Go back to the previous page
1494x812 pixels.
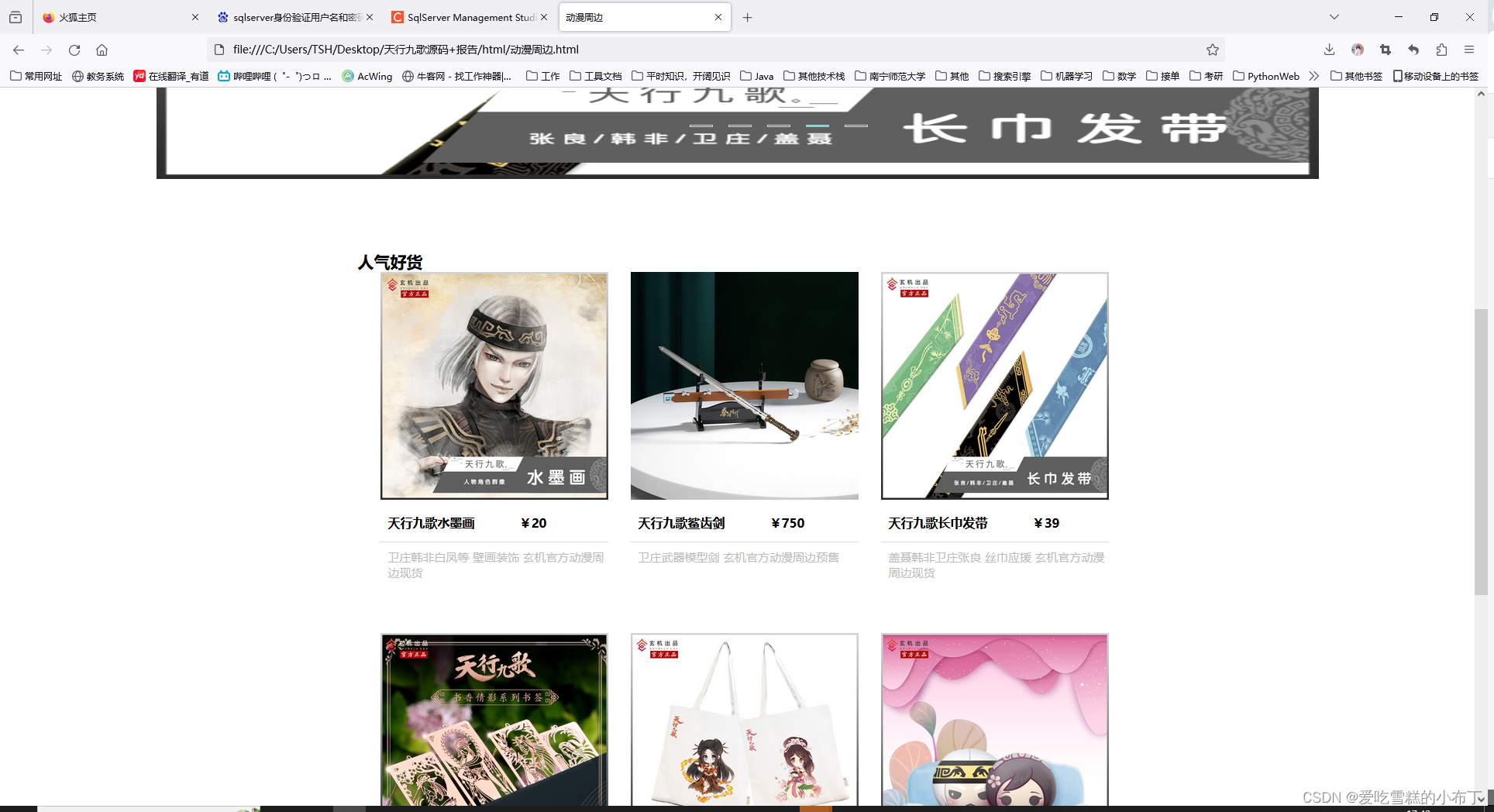click(19, 50)
